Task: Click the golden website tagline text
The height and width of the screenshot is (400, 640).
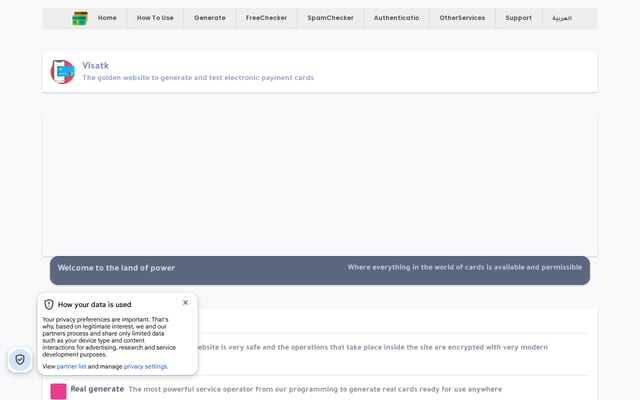Action: (198, 78)
